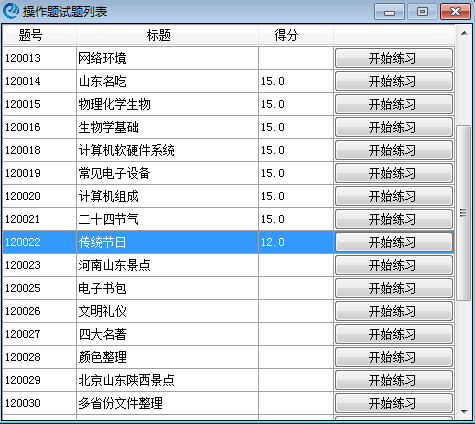
Task: Start practice for 山东名吃 question
Action: [x=394, y=81]
